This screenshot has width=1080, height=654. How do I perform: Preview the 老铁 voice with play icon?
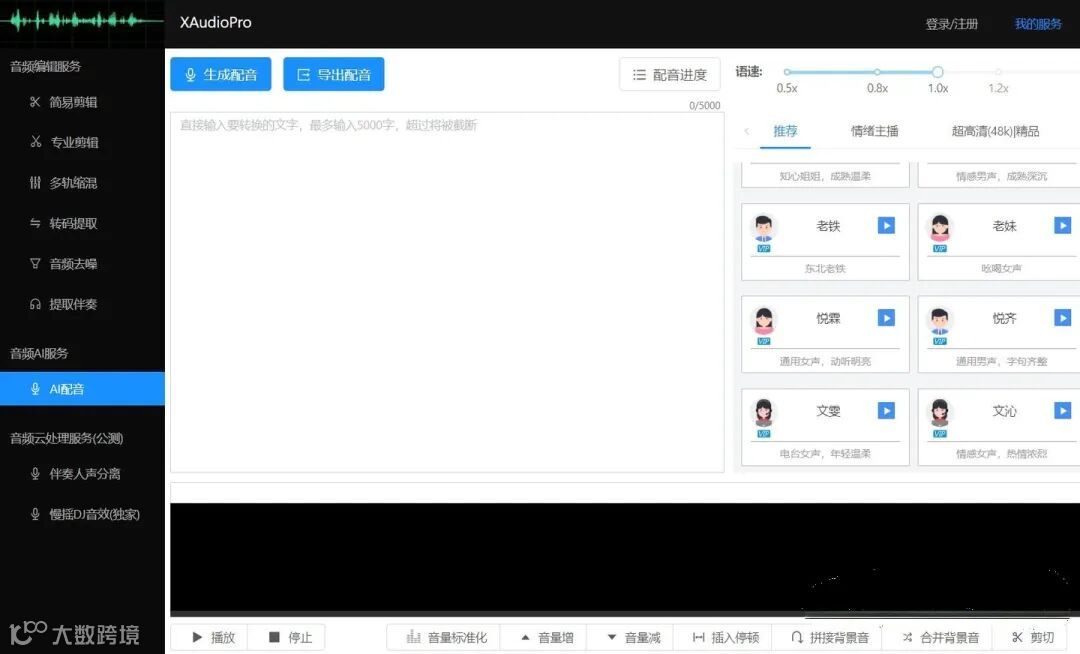(x=886, y=225)
